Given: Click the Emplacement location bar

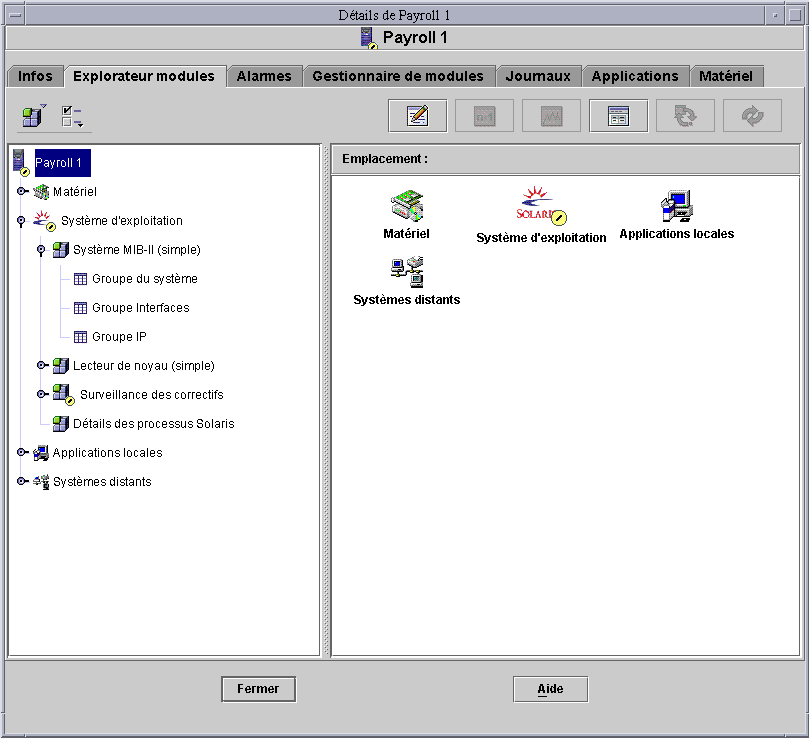Looking at the screenshot, I should click(565, 159).
